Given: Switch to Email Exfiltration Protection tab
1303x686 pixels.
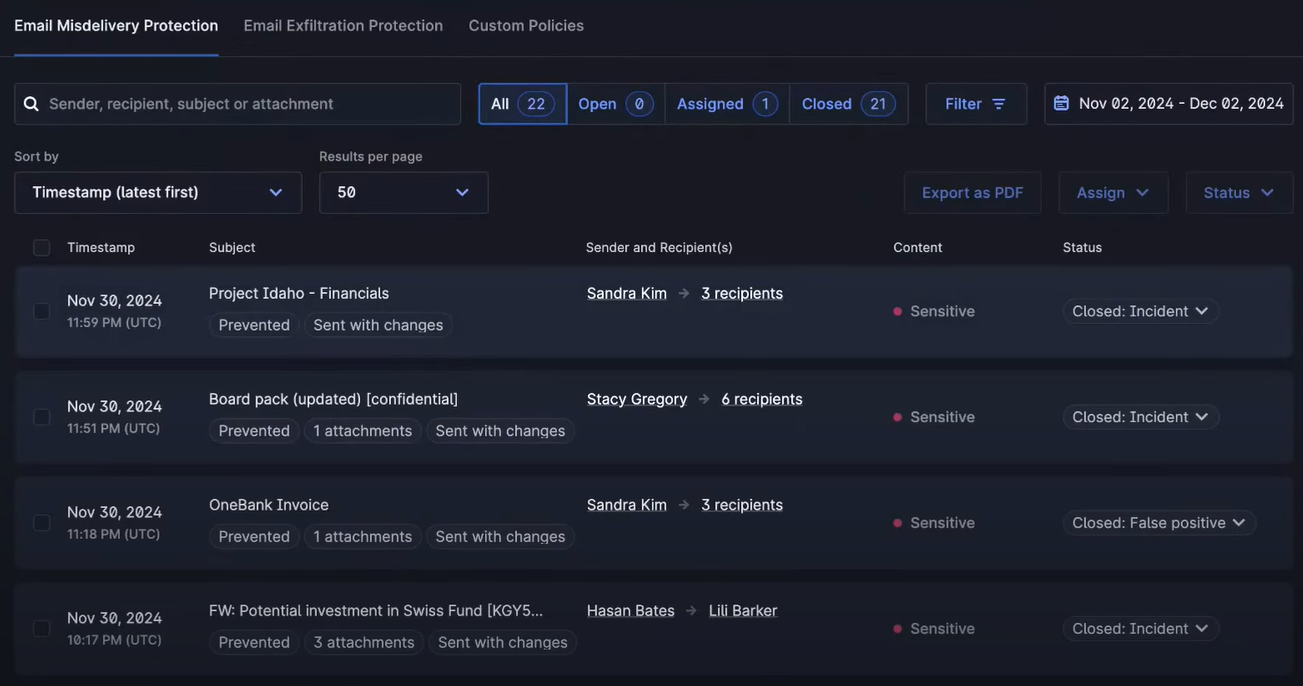Looking at the screenshot, I should click(x=343, y=26).
